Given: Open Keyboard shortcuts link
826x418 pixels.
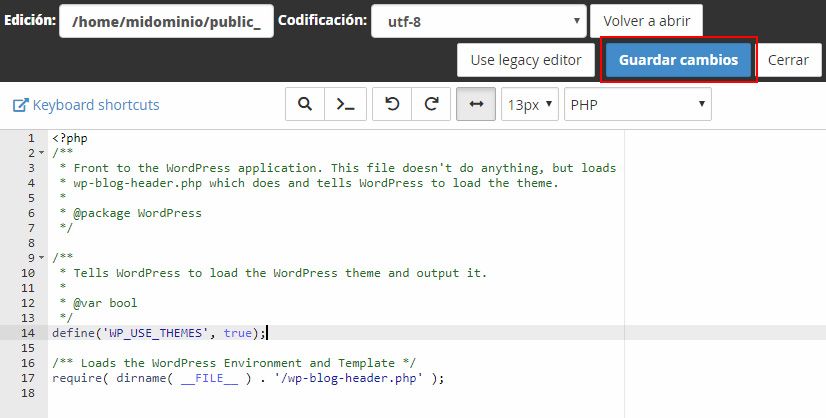Looking at the screenshot, I should [x=95, y=105].
